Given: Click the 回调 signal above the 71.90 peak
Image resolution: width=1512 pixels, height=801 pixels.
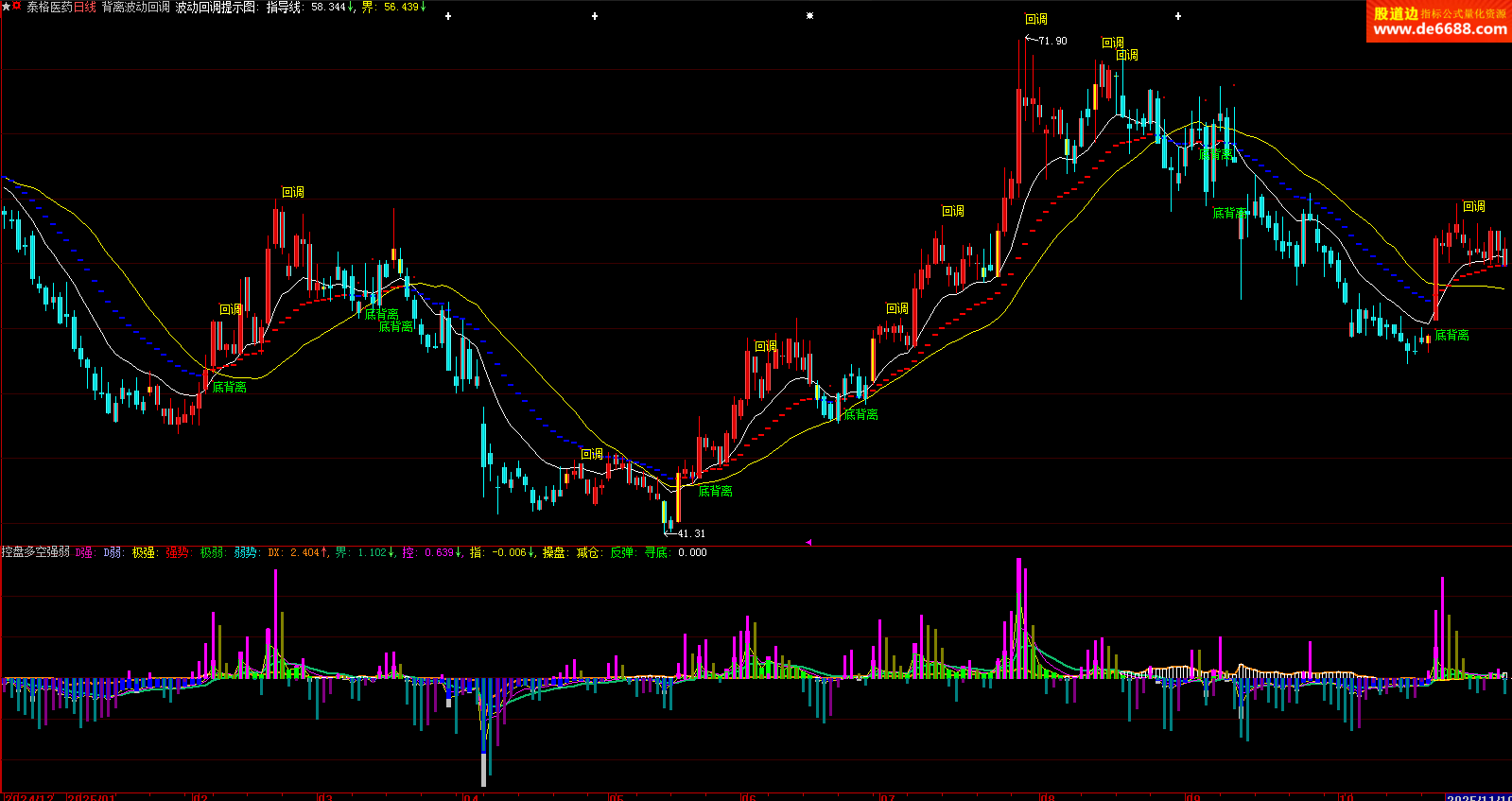Looking at the screenshot, I should (x=1036, y=19).
